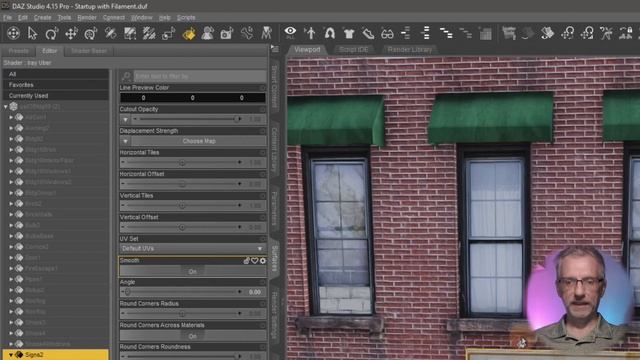Click the Vertical Offset slider
This screenshot has width=640, height=360.
pos(182,227)
